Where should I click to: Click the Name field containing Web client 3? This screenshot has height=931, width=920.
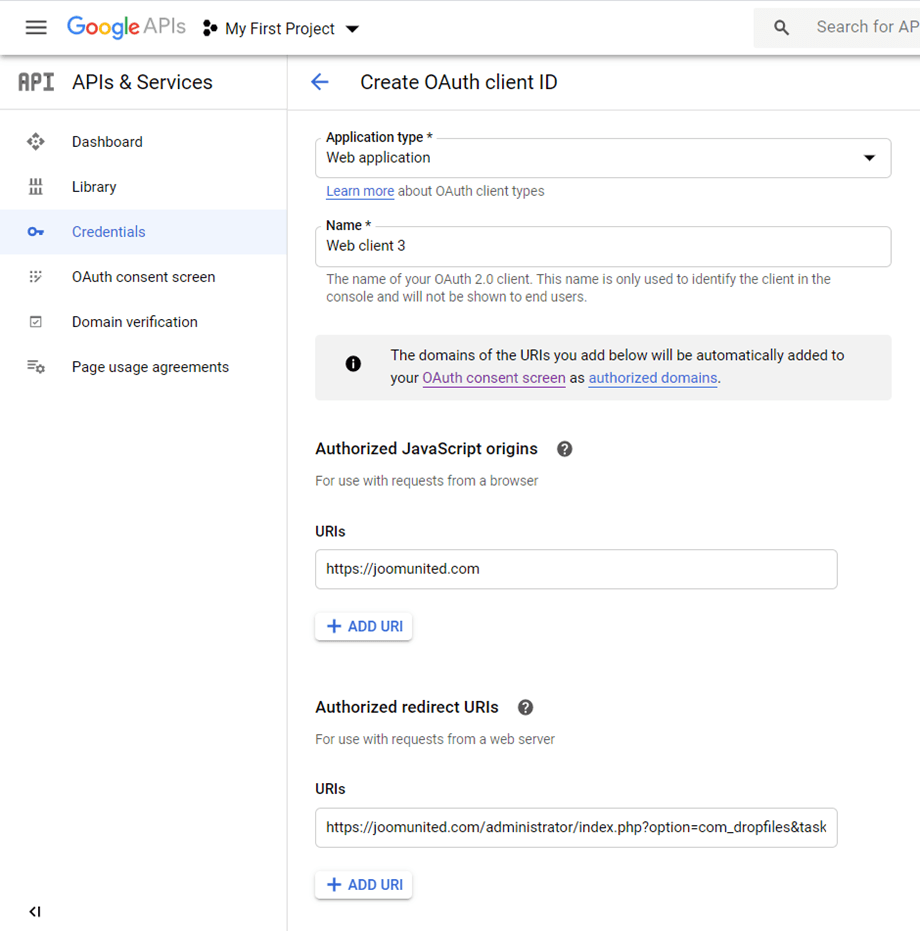(x=602, y=246)
